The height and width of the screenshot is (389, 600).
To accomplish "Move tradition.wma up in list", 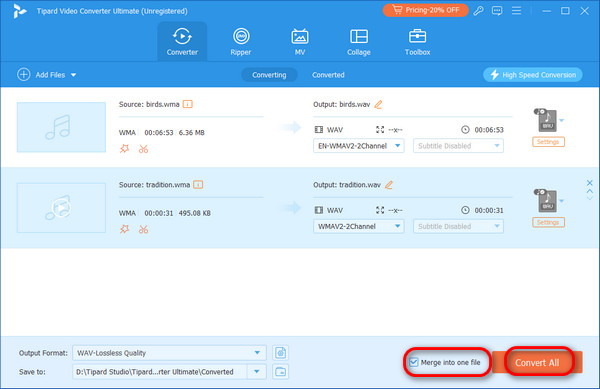I will pos(590,191).
